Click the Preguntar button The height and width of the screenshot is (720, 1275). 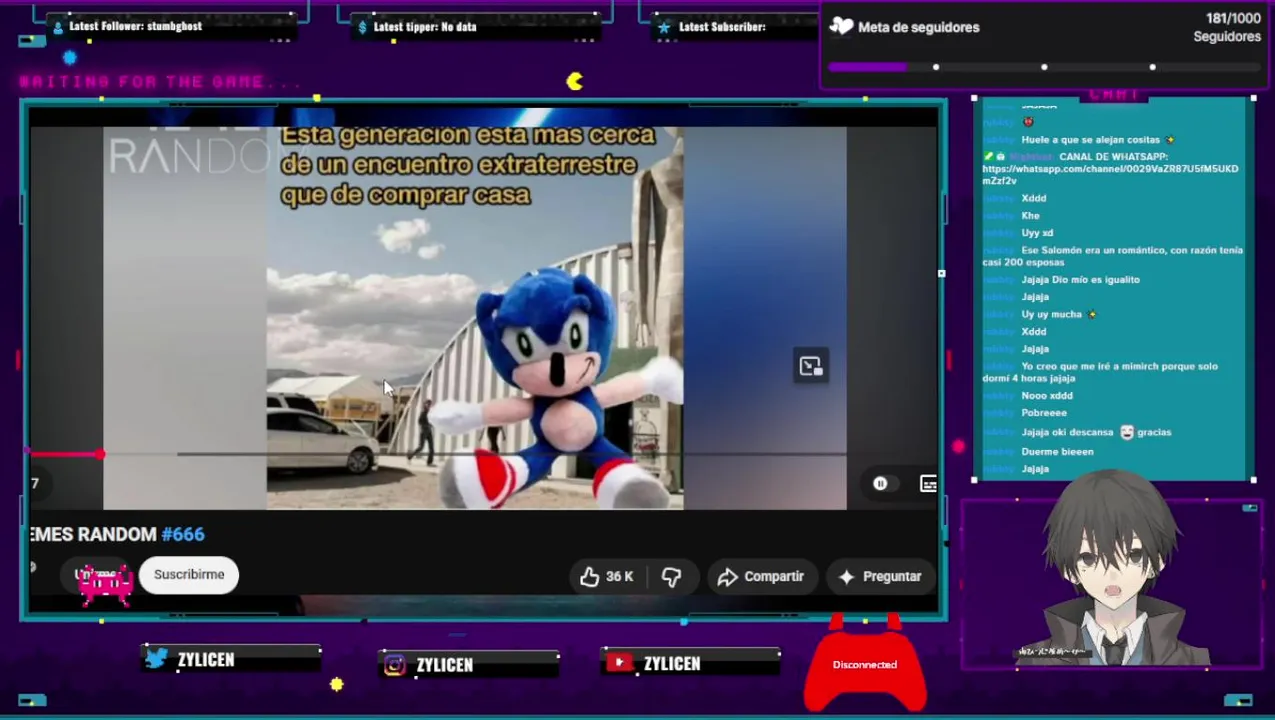(880, 576)
